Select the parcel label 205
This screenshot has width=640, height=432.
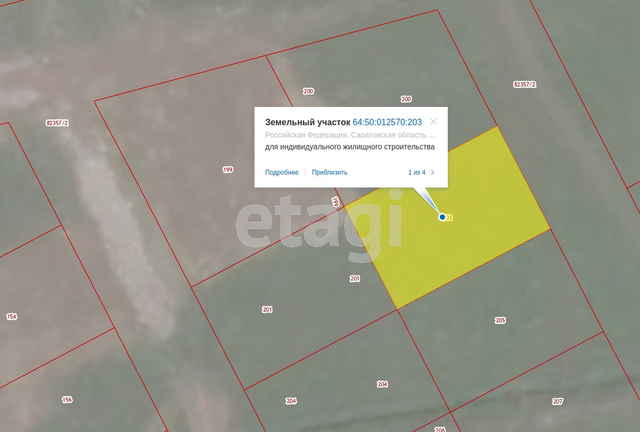pyautogui.click(x=500, y=320)
